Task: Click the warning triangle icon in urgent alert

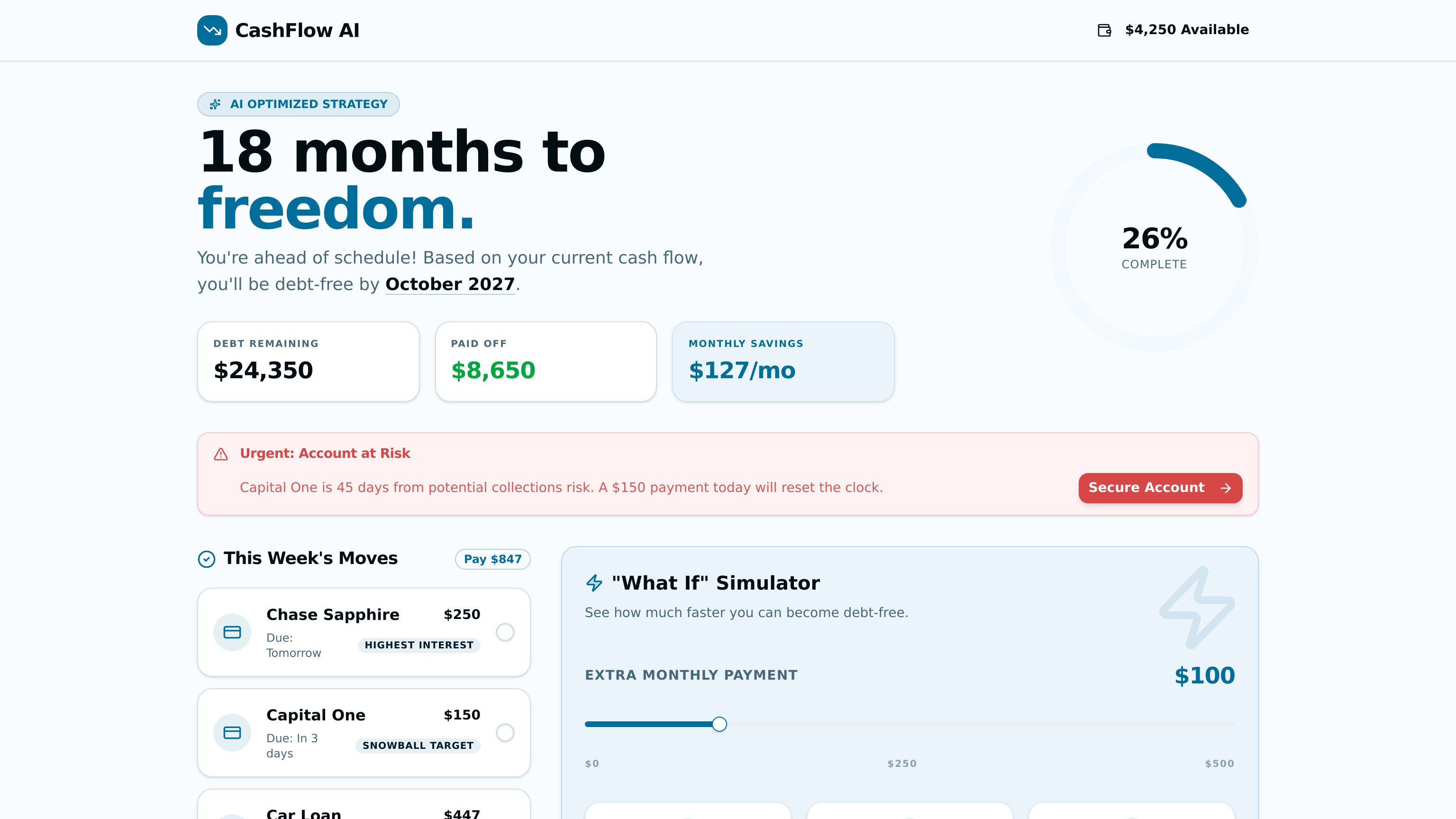Action: pos(220,454)
